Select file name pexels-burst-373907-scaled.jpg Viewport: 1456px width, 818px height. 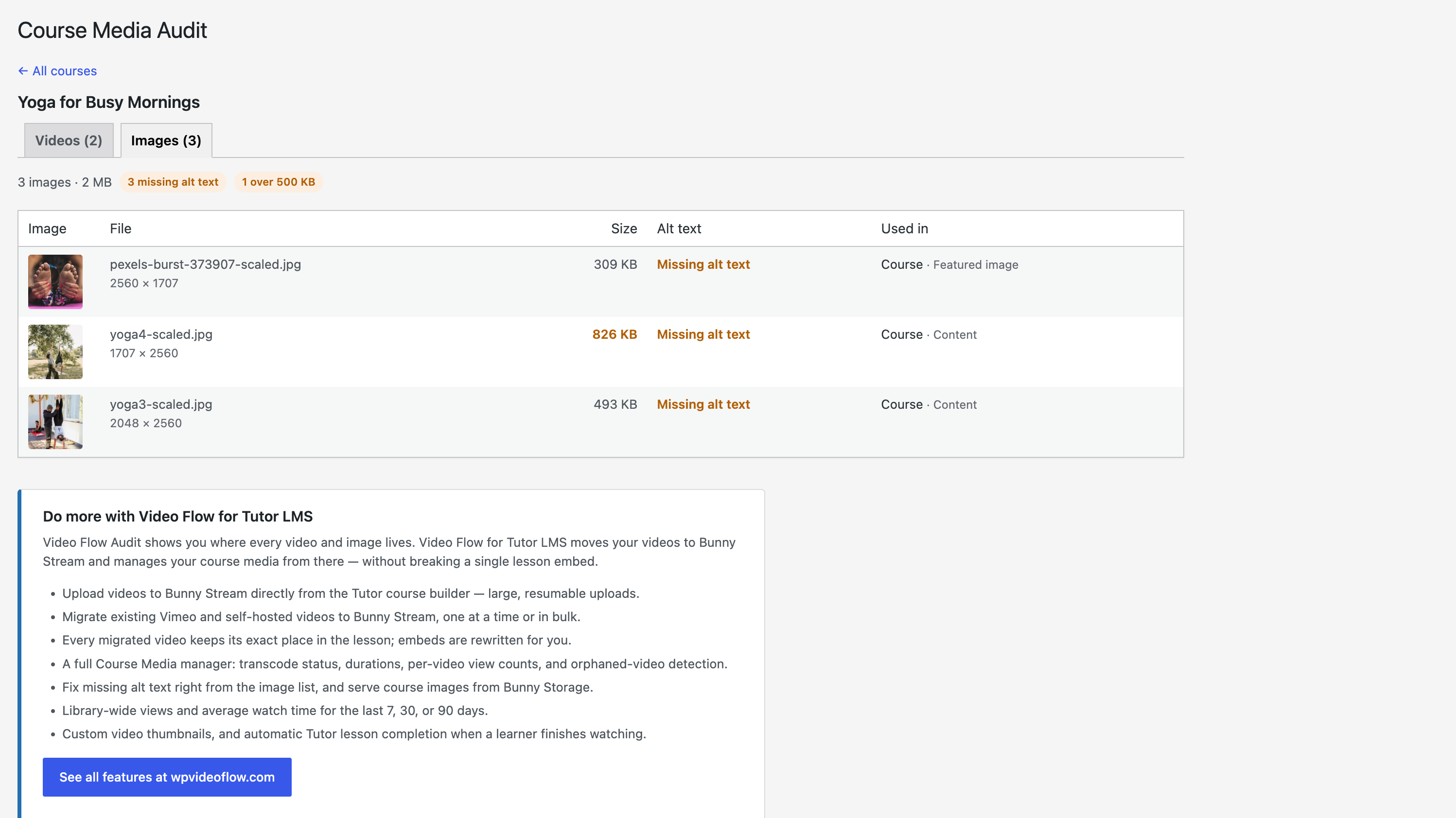(x=205, y=264)
